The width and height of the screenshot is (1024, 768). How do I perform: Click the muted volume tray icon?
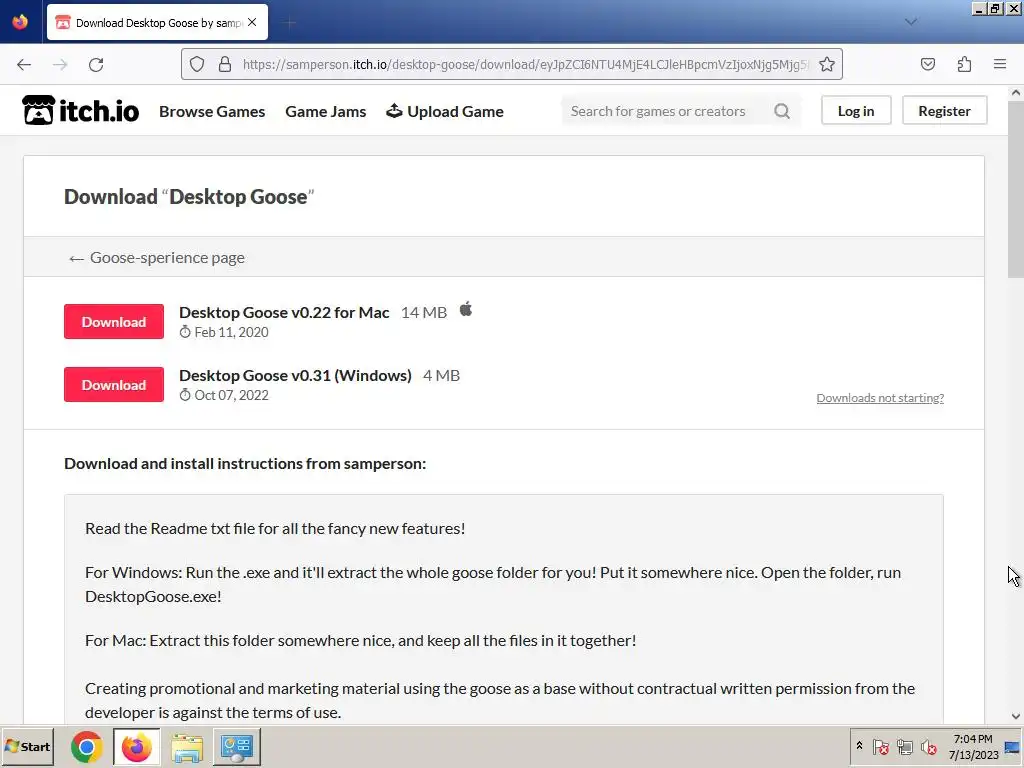tap(928, 746)
